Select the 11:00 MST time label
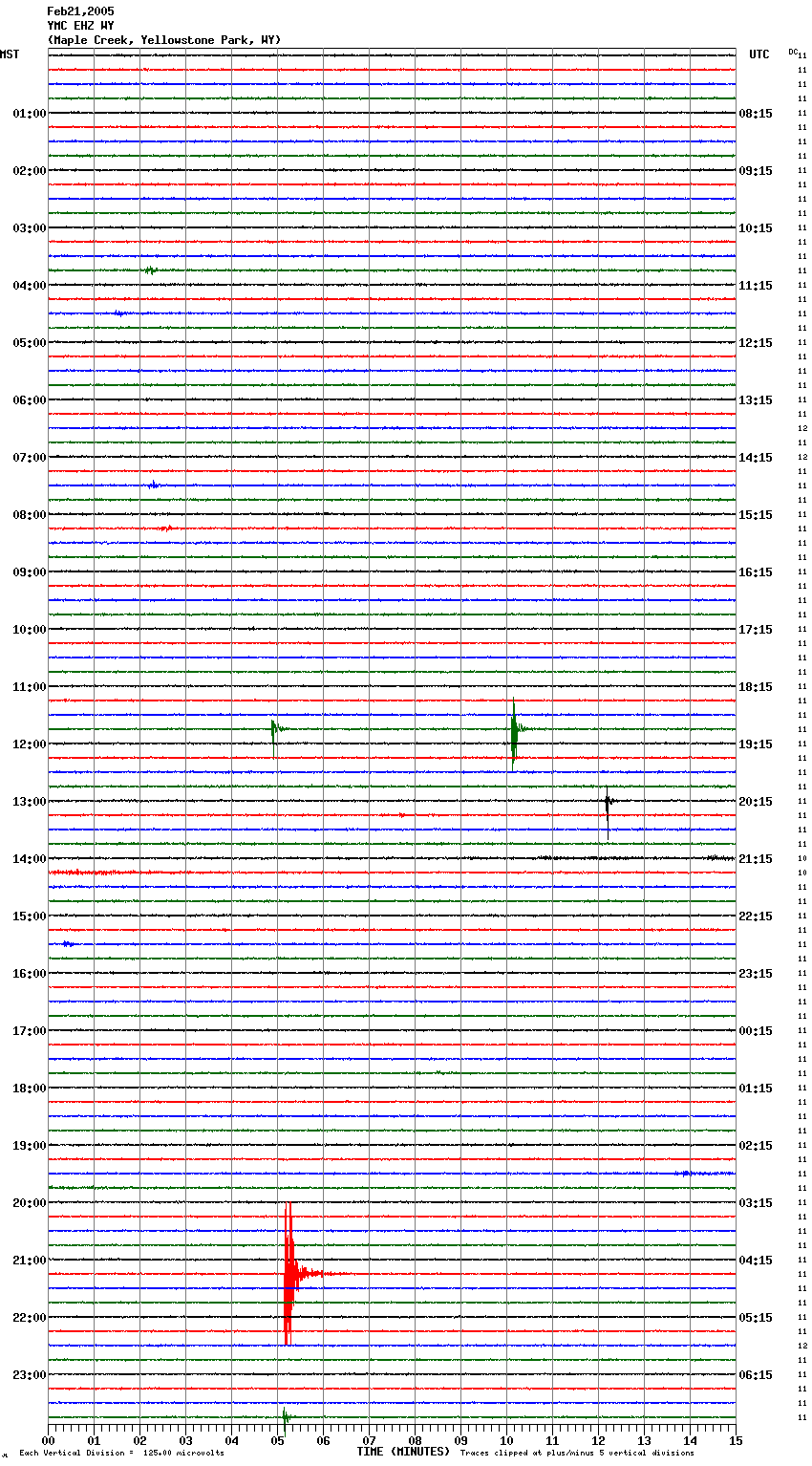The height and width of the screenshot is (1466, 812). (x=30, y=687)
